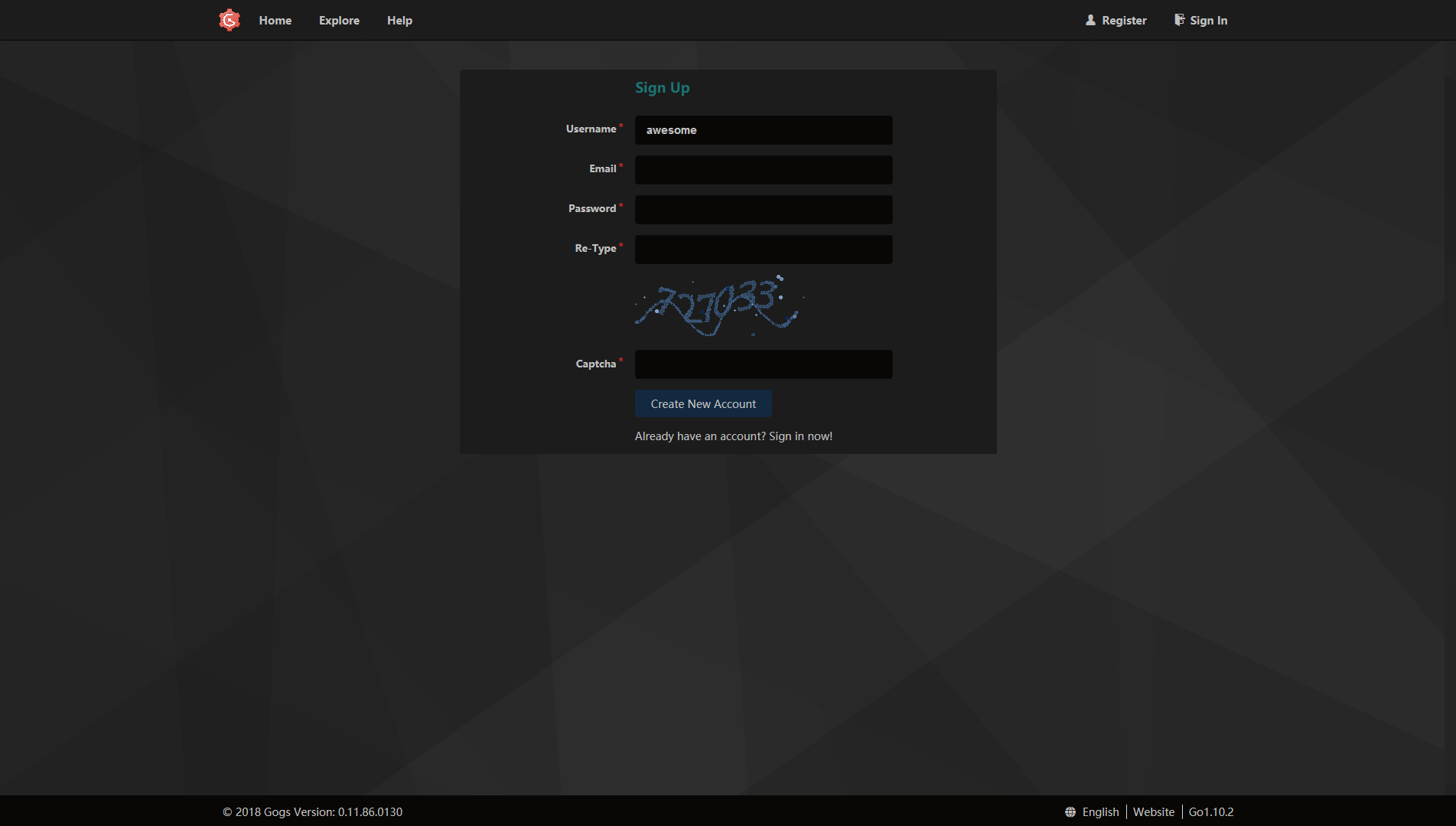Click the Sign In door icon

pyautogui.click(x=1179, y=20)
